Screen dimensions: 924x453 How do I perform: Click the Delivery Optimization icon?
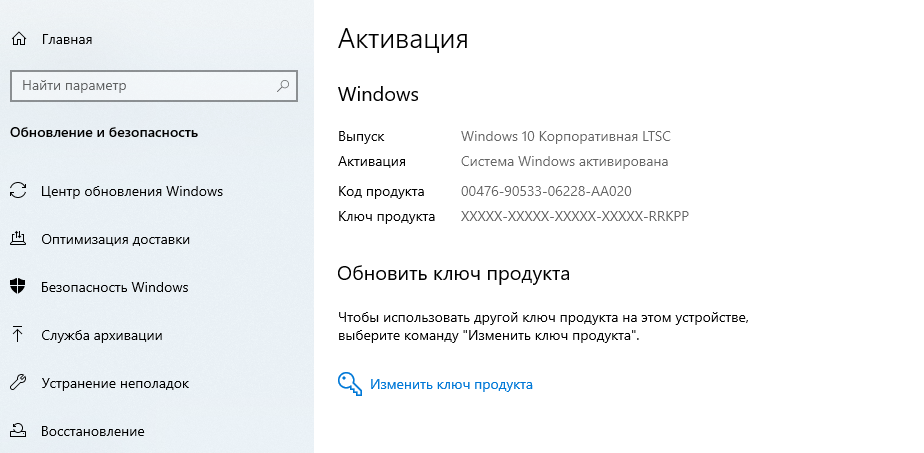pos(19,239)
